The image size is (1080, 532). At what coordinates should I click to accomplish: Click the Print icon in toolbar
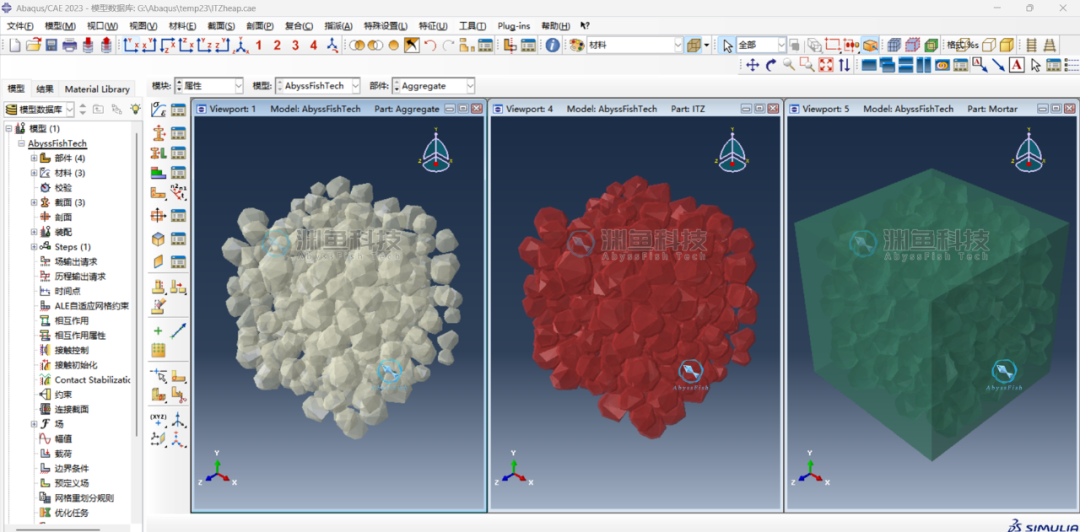[69, 45]
